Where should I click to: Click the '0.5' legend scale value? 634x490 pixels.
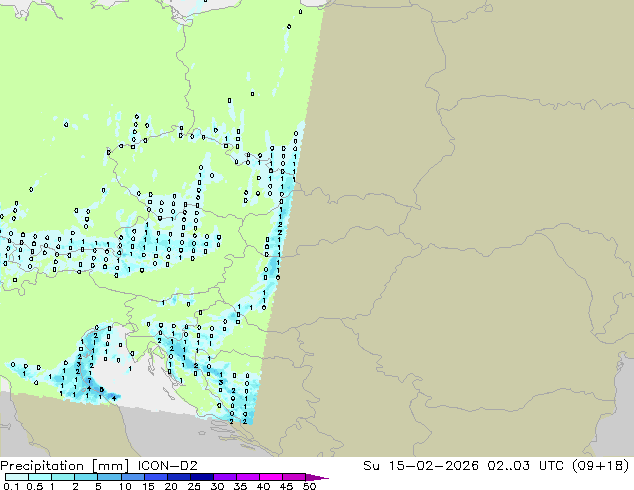click(x=35, y=486)
